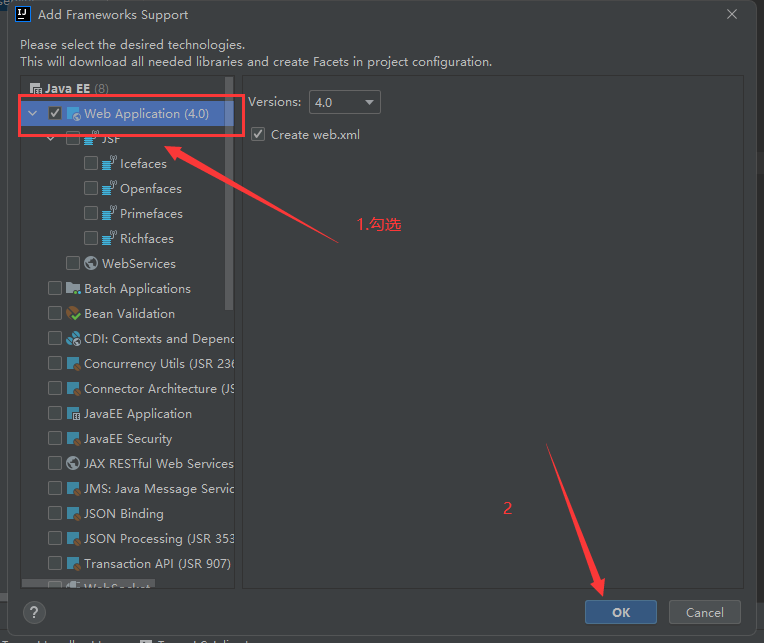The width and height of the screenshot is (764, 643).
Task: Select the JSON Binding row label
Action: tap(124, 514)
